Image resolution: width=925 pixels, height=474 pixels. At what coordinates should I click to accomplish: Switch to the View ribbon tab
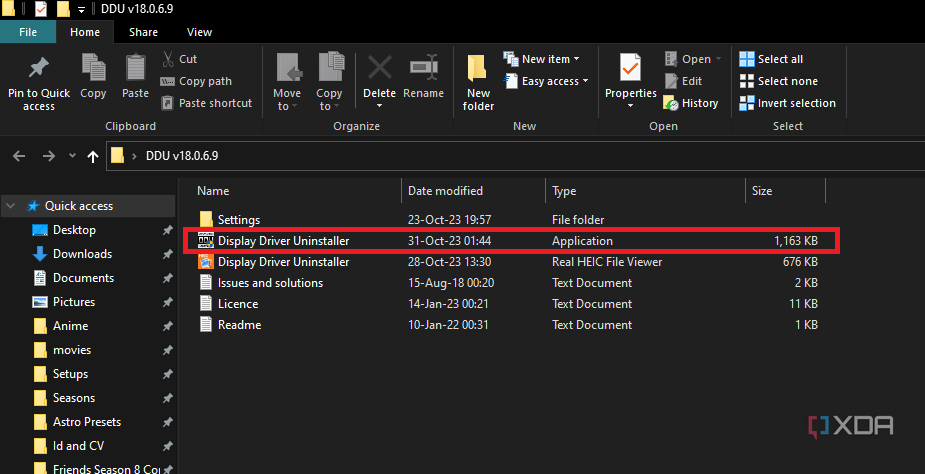(x=199, y=32)
